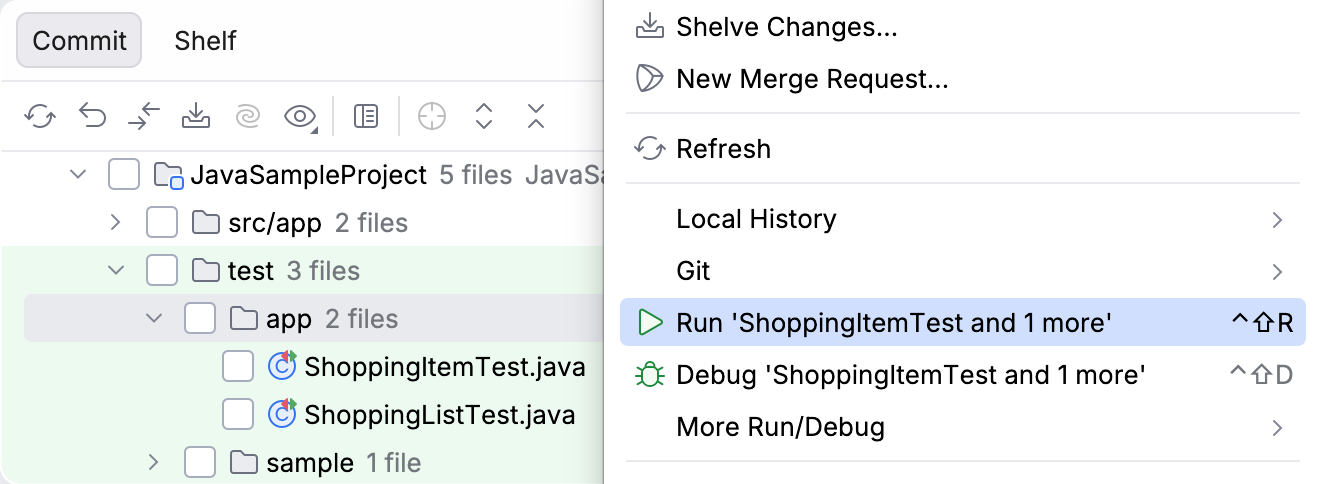Check the test folder checkbox

click(x=162, y=271)
